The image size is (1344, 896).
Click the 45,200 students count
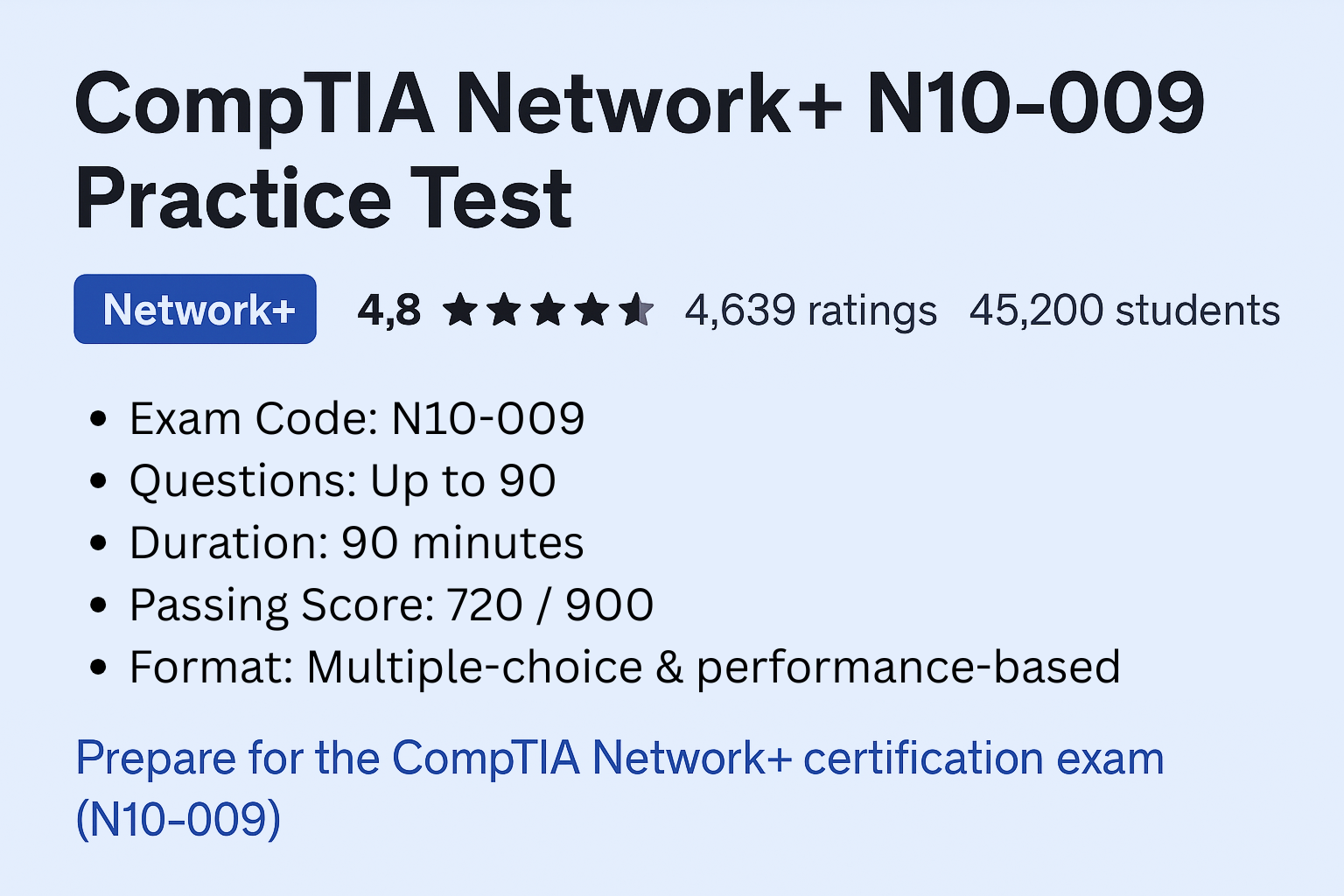pyautogui.click(x=1124, y=311)
